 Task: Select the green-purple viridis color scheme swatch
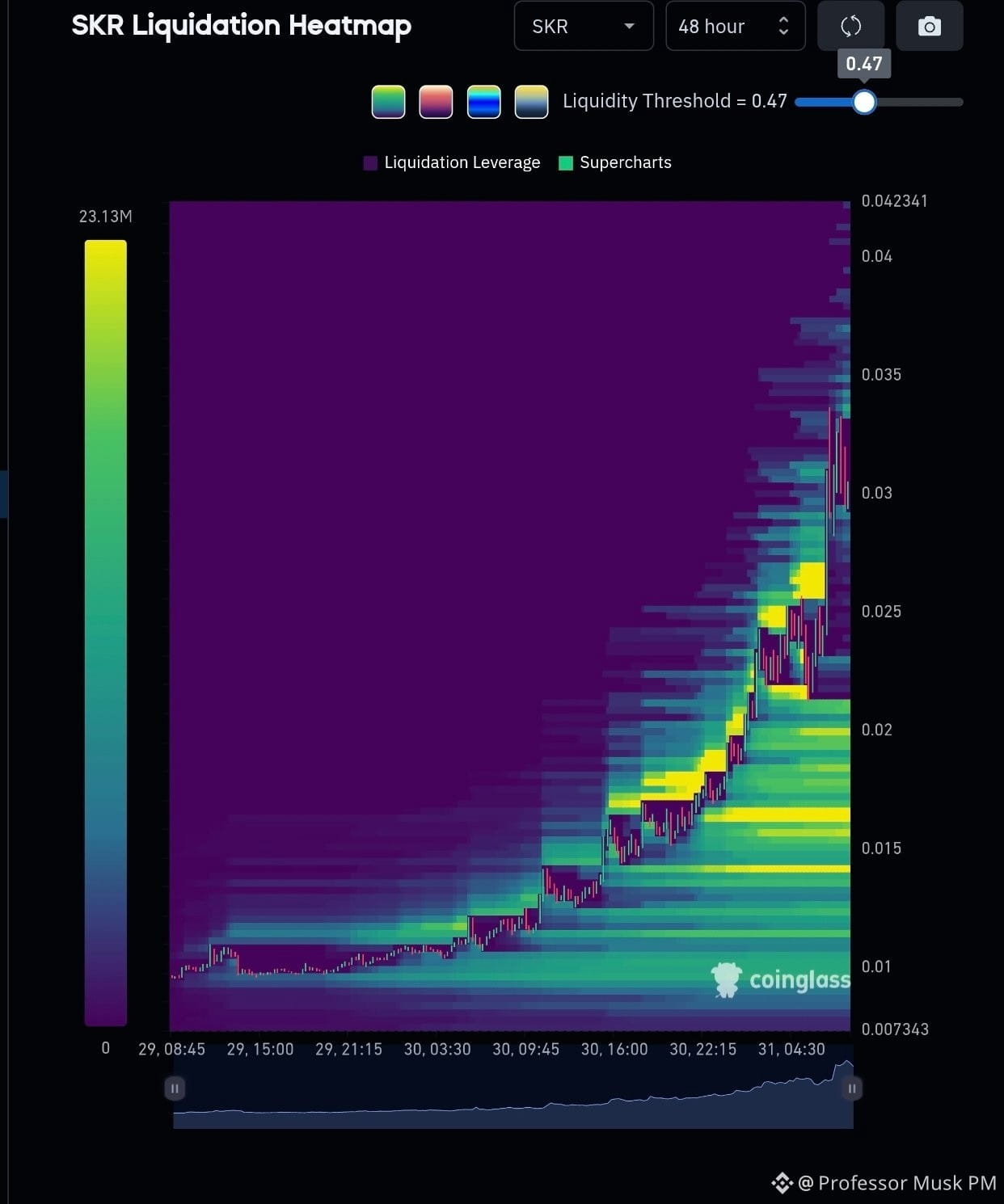[388, 102]
